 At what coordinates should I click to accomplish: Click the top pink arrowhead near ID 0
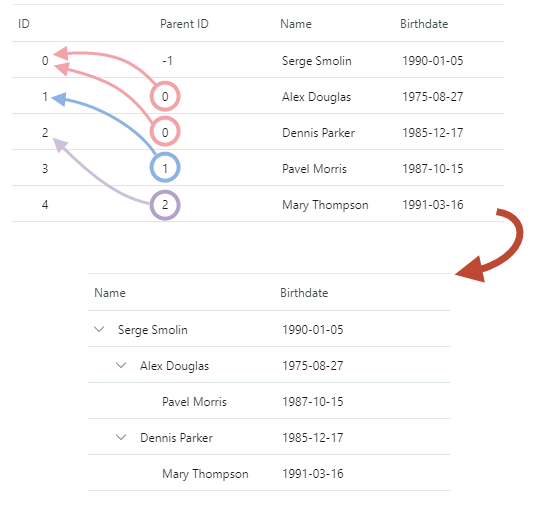[x=61, y=53]
